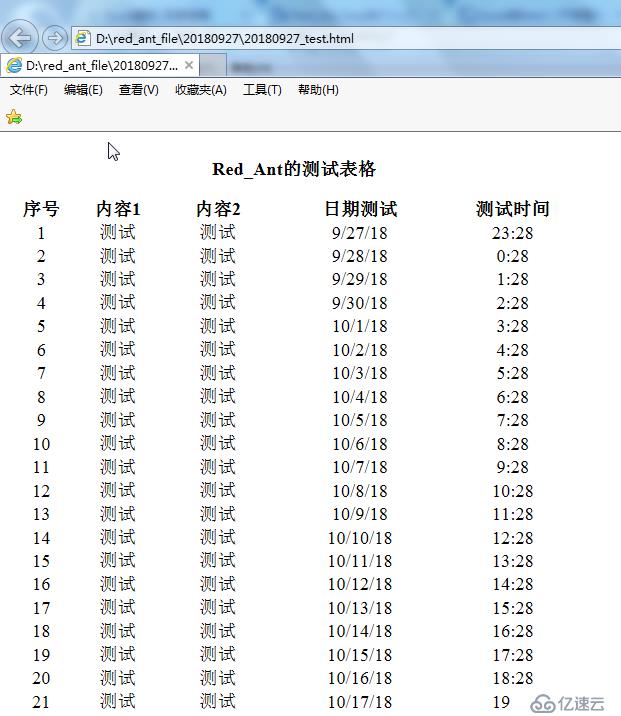This screenshot has height=716, width=621.
Task: Click the date cell 10/12/18
Action: point(360,584)
